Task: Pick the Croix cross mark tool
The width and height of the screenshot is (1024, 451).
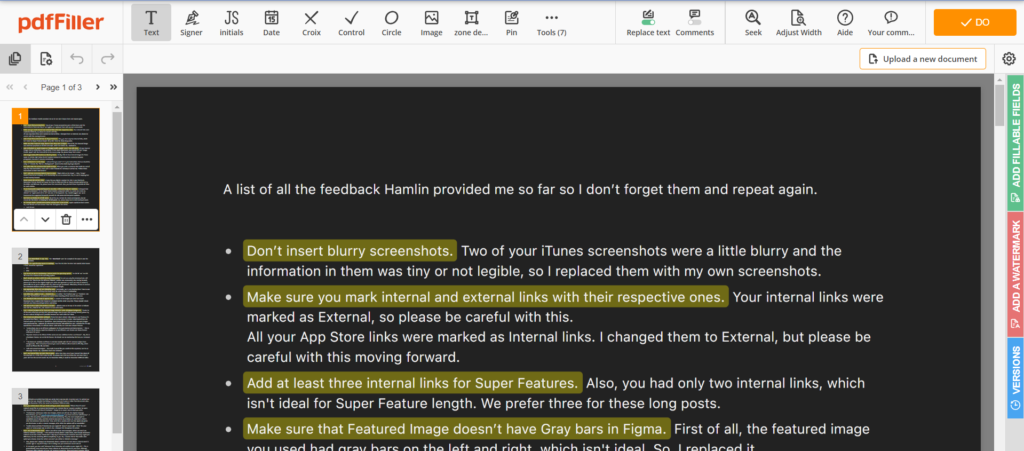Action: (311, 22)
